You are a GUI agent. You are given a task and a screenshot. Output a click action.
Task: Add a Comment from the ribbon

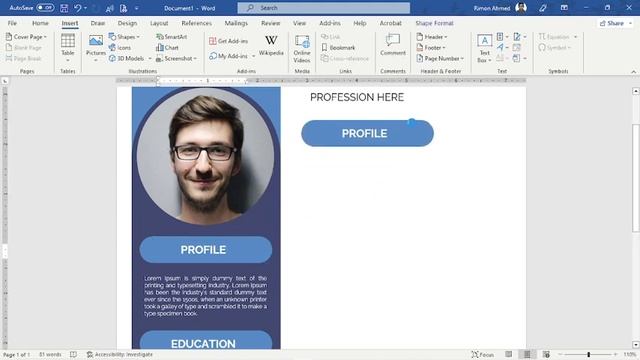coord(393,45)
